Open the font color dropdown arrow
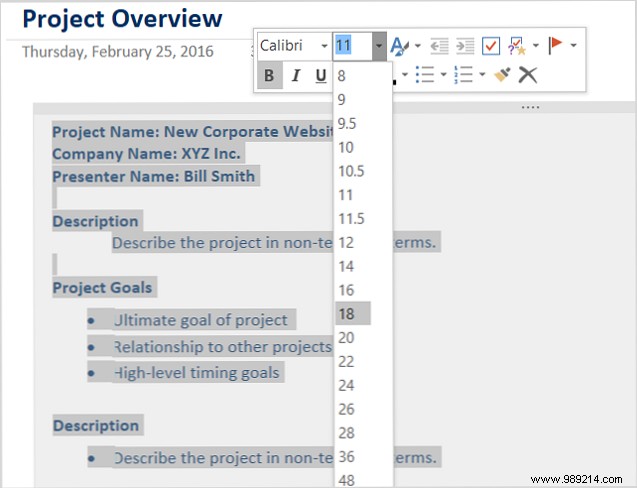637x488 pixels. tap(405, 74)
